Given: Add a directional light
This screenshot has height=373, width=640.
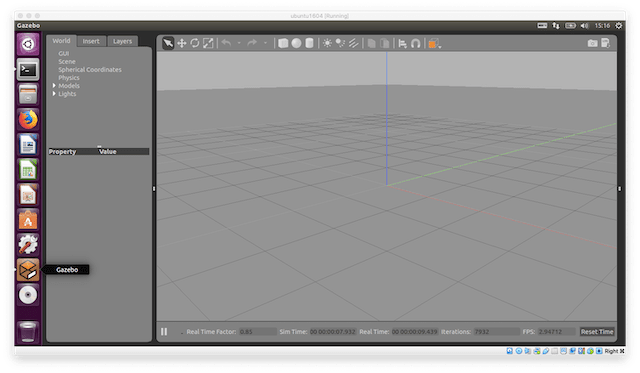Looking at the screenshot, I should coord(353,43).
